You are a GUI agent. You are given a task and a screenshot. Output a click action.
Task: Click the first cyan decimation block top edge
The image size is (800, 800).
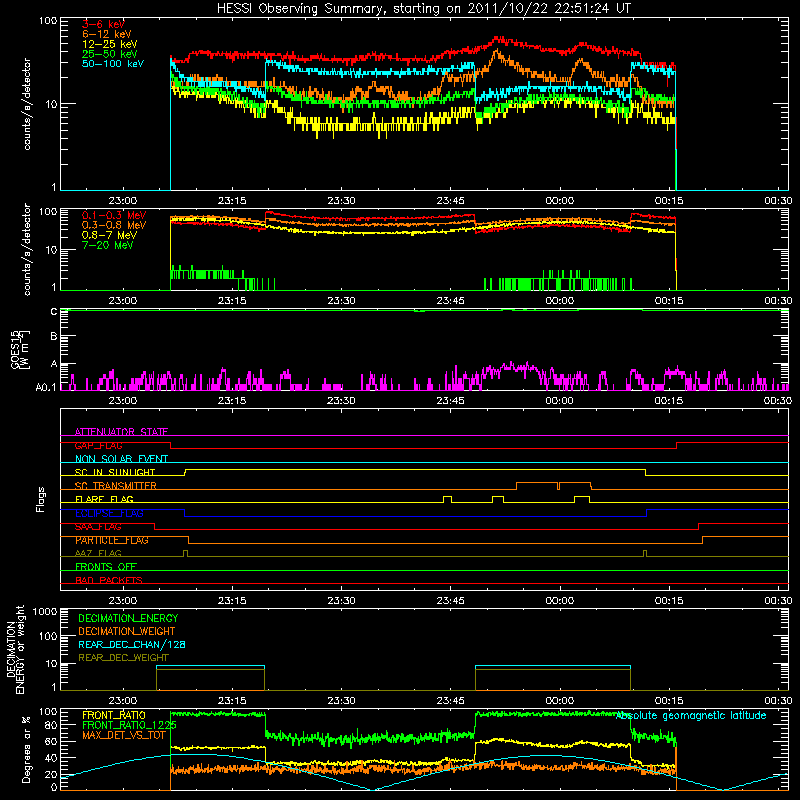(210, 666)
